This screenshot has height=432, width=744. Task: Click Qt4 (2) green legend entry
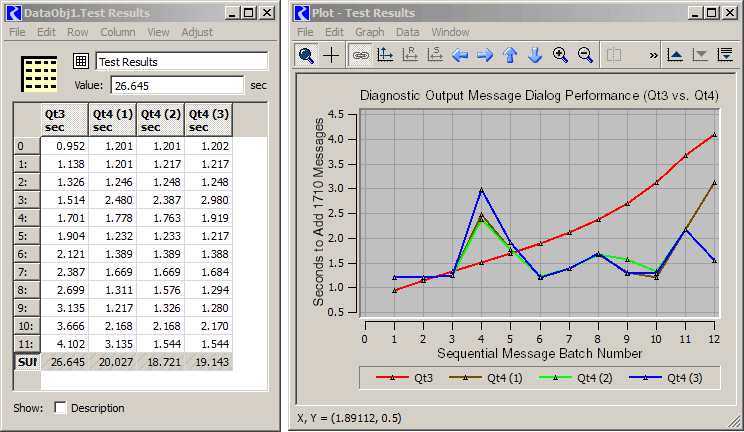coord(576,378)
